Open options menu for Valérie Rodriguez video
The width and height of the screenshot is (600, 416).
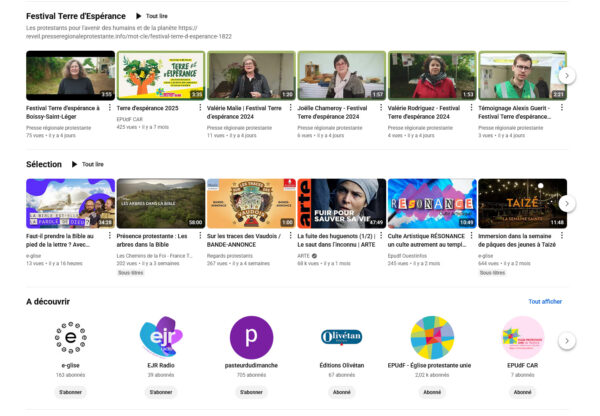[471, 108]
